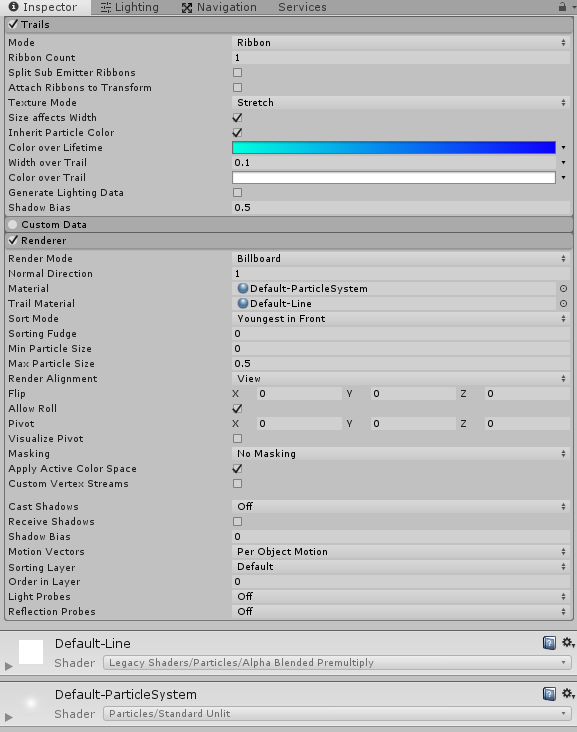Open object picker for Material field
The image size is (577, 732).
tap(563, 289)
